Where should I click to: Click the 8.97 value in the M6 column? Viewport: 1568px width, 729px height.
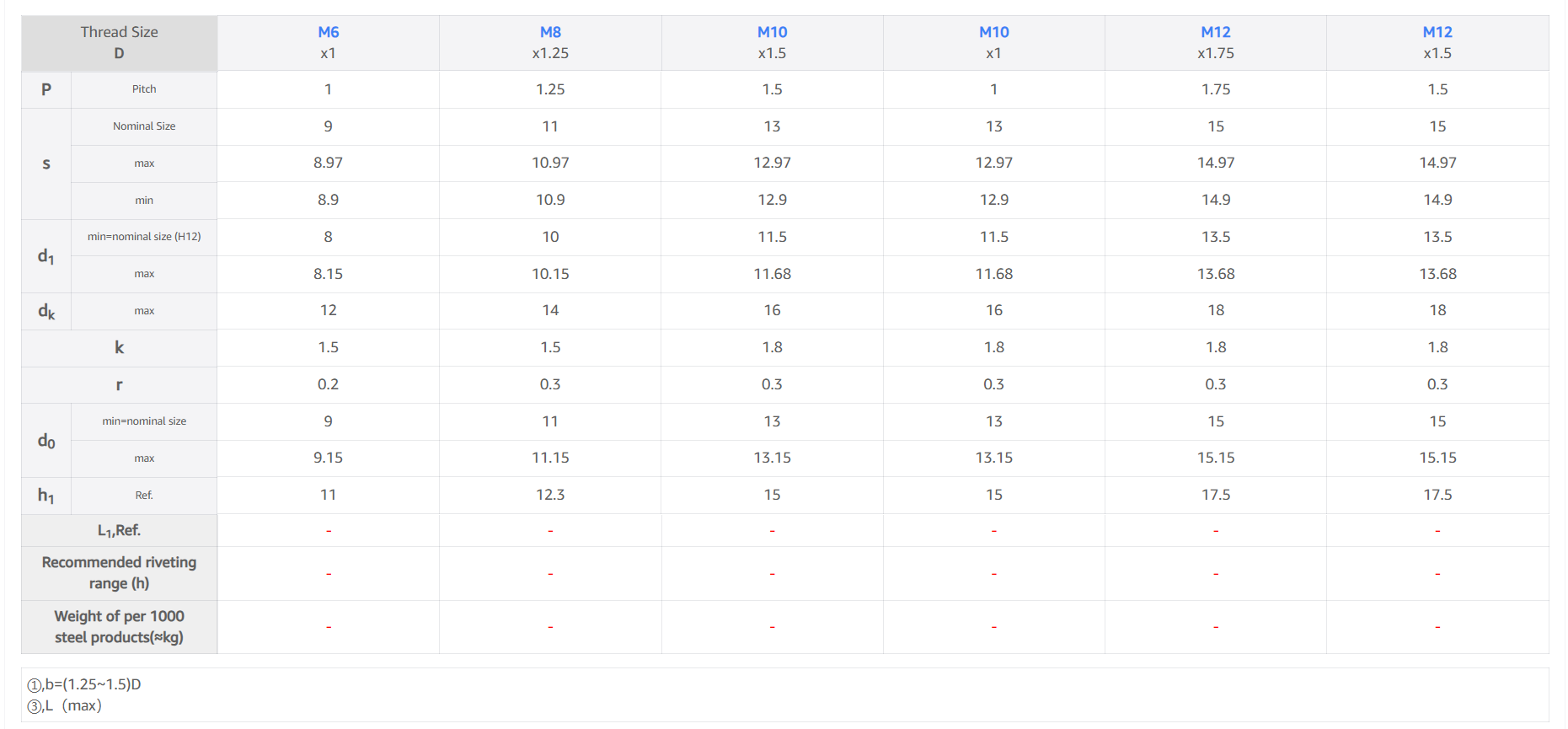[328, 163]
